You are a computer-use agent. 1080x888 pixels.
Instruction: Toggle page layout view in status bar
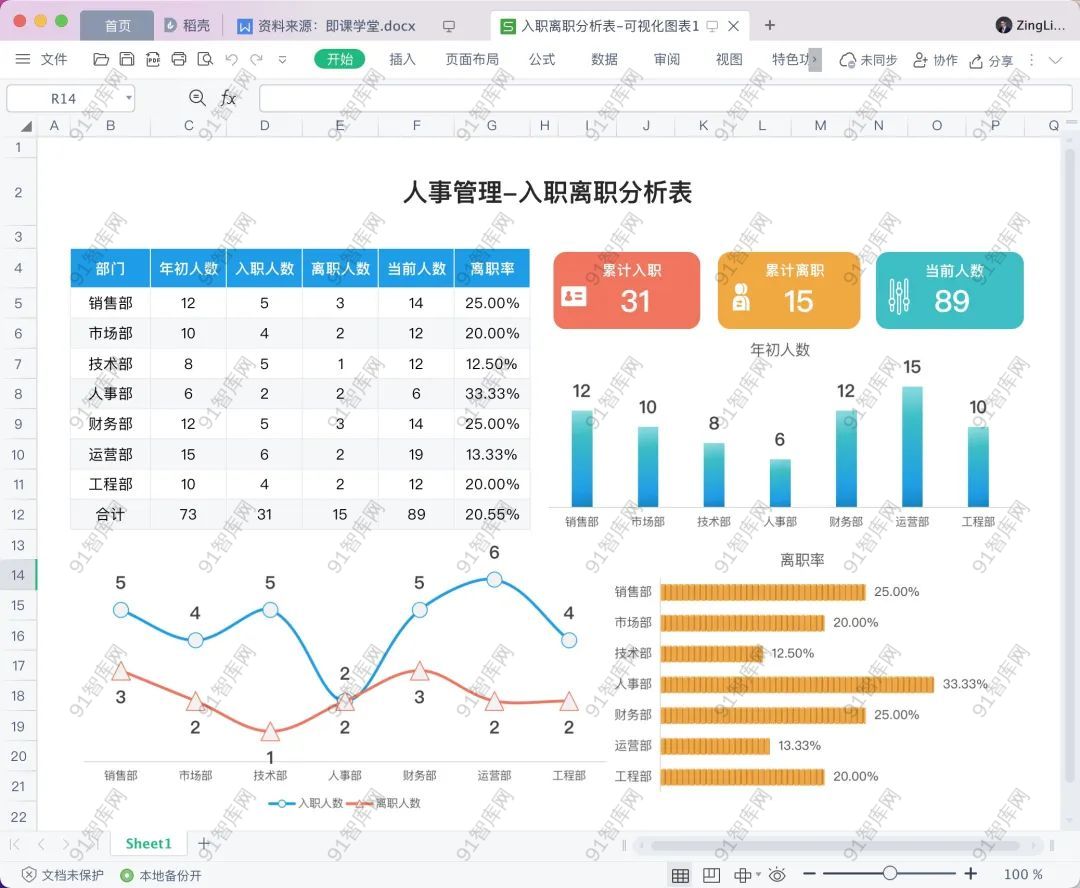pos(711,875)
